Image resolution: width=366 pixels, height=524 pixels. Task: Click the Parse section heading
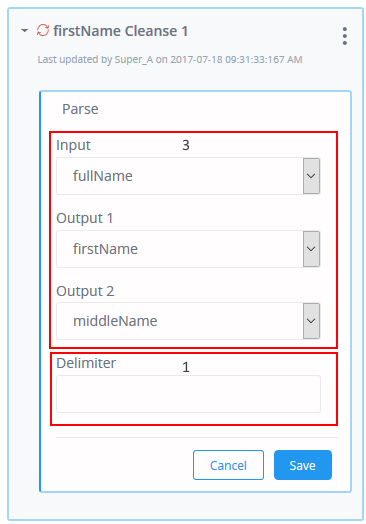coord(80,109)
